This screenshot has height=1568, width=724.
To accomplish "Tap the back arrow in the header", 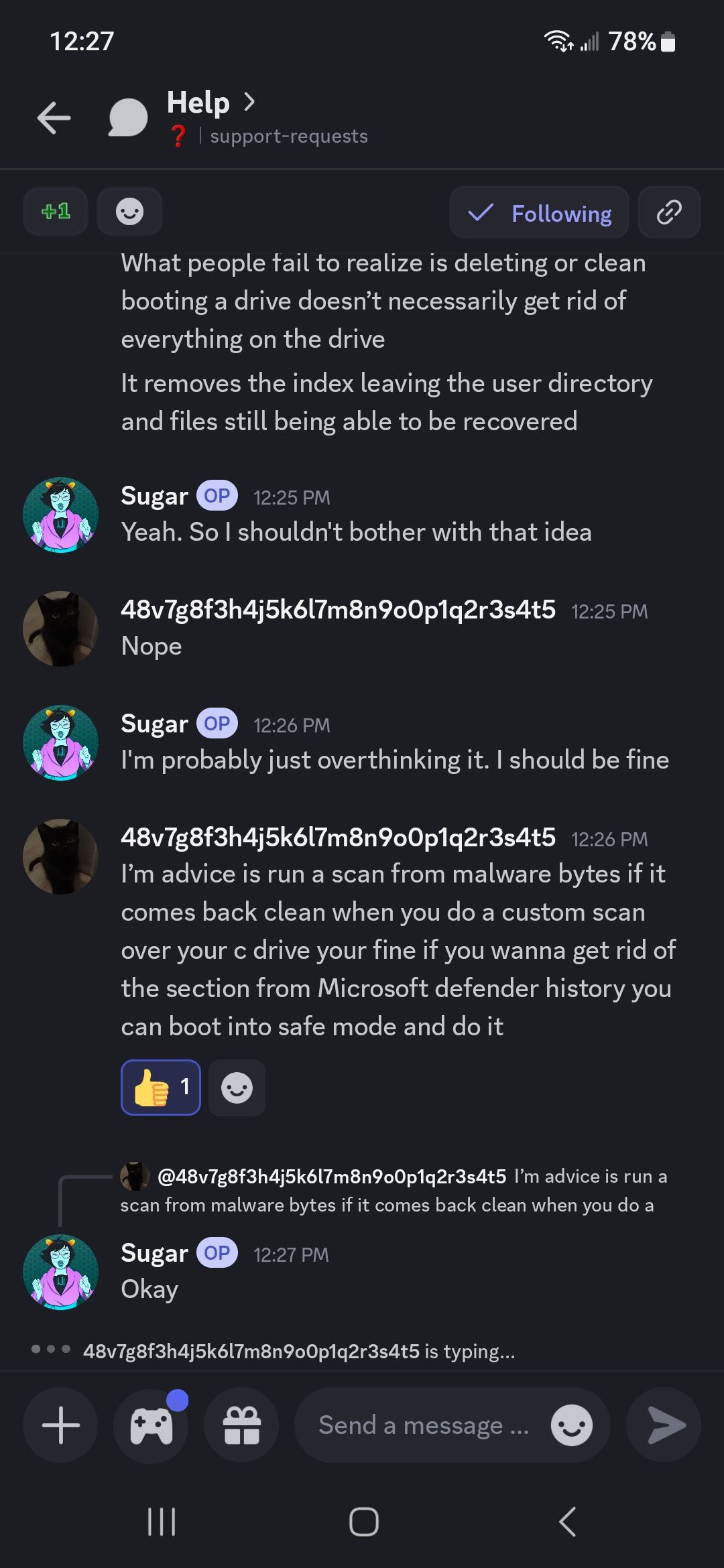I will [x=54, y=118].
